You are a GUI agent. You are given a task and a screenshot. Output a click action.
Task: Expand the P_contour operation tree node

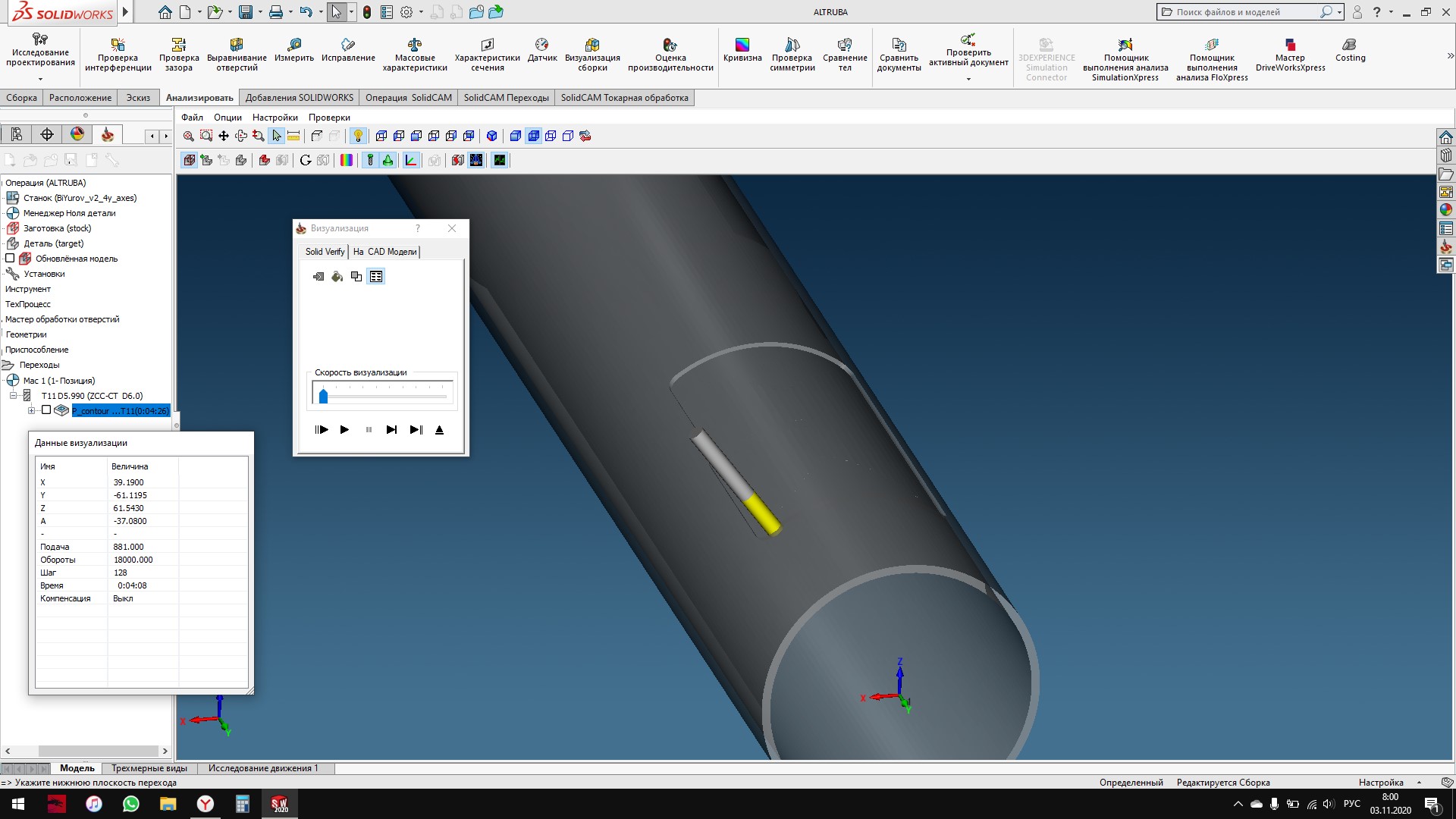tap(31, 410)
